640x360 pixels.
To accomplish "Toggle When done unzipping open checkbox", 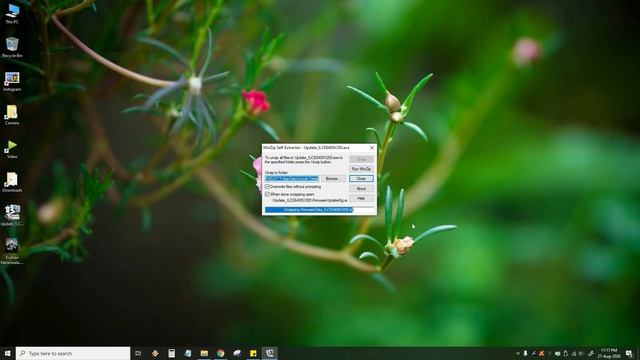I will coord(267,195).
